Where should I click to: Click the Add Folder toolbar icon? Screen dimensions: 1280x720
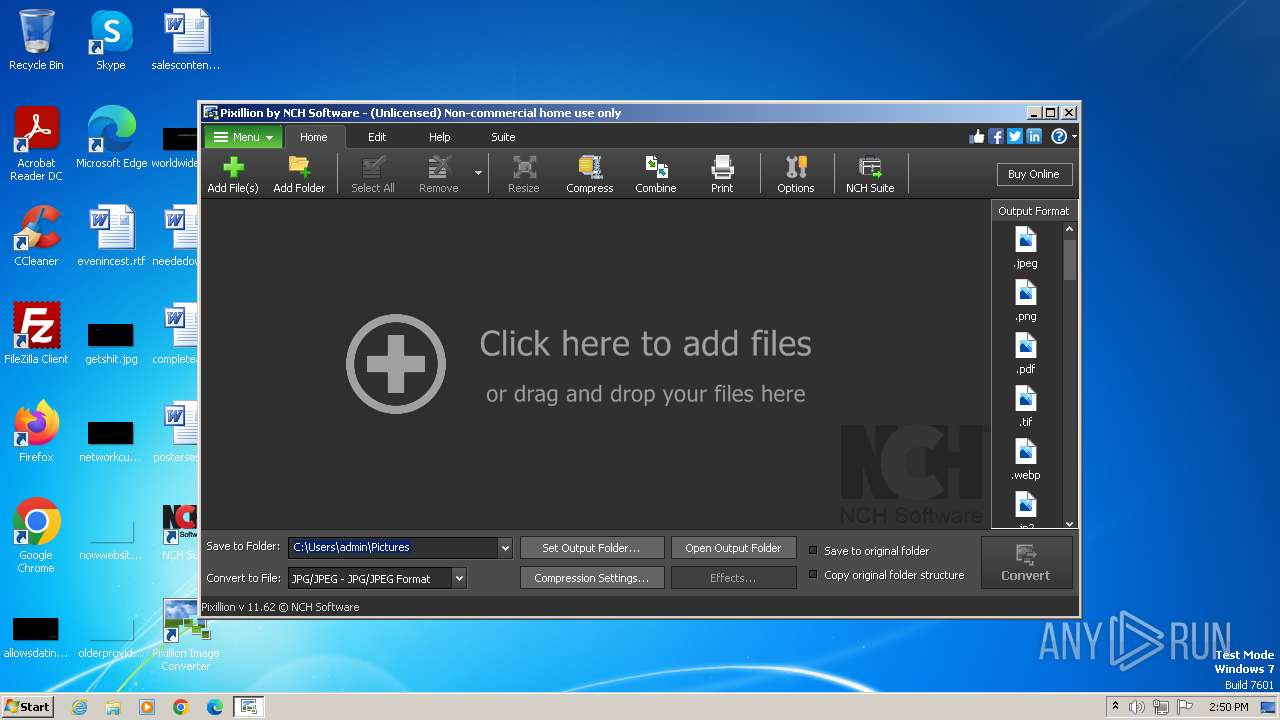pos(299,175)
